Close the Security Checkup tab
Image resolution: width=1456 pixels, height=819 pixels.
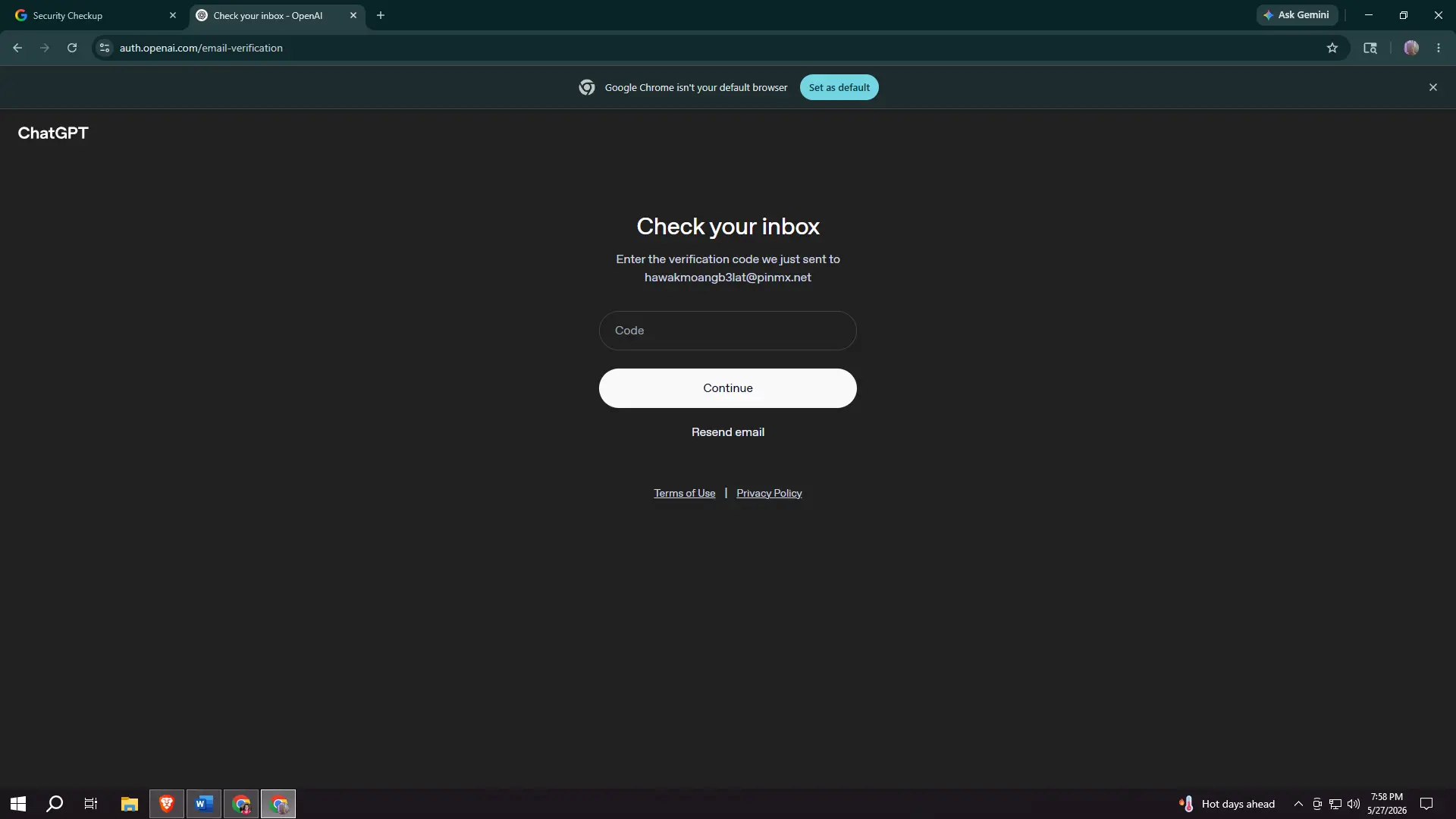pos(173,15)
